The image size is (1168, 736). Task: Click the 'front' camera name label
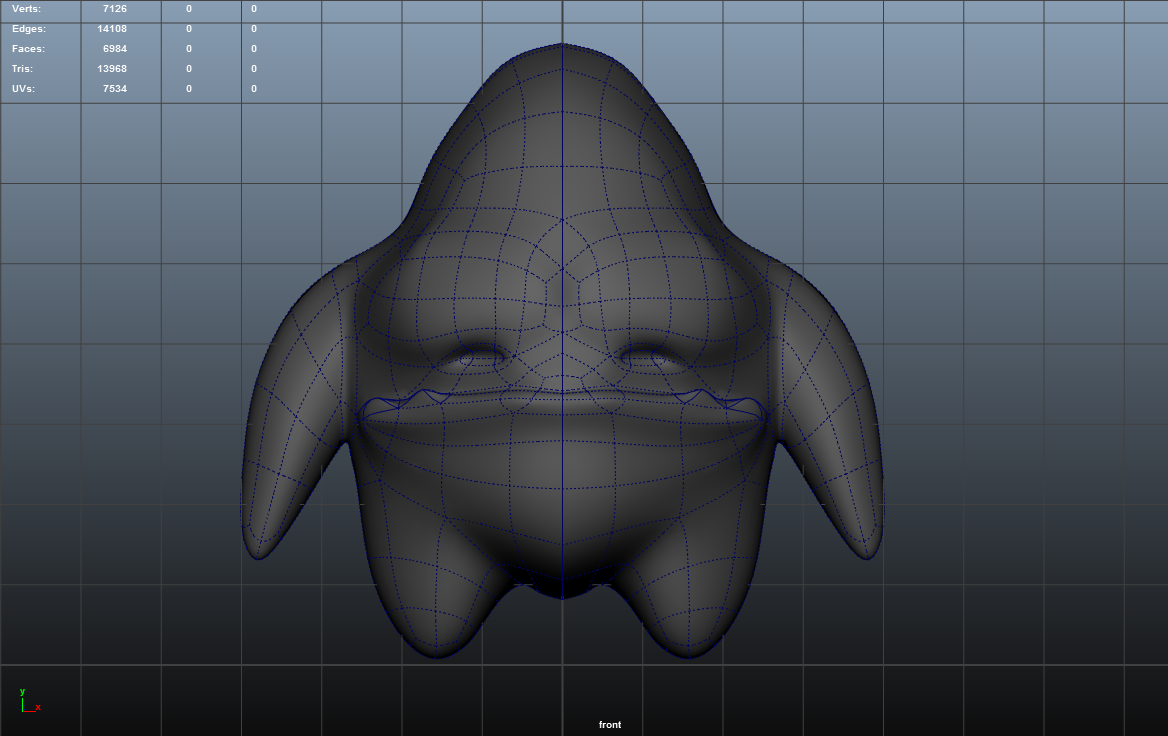click(x=609, y=725)
